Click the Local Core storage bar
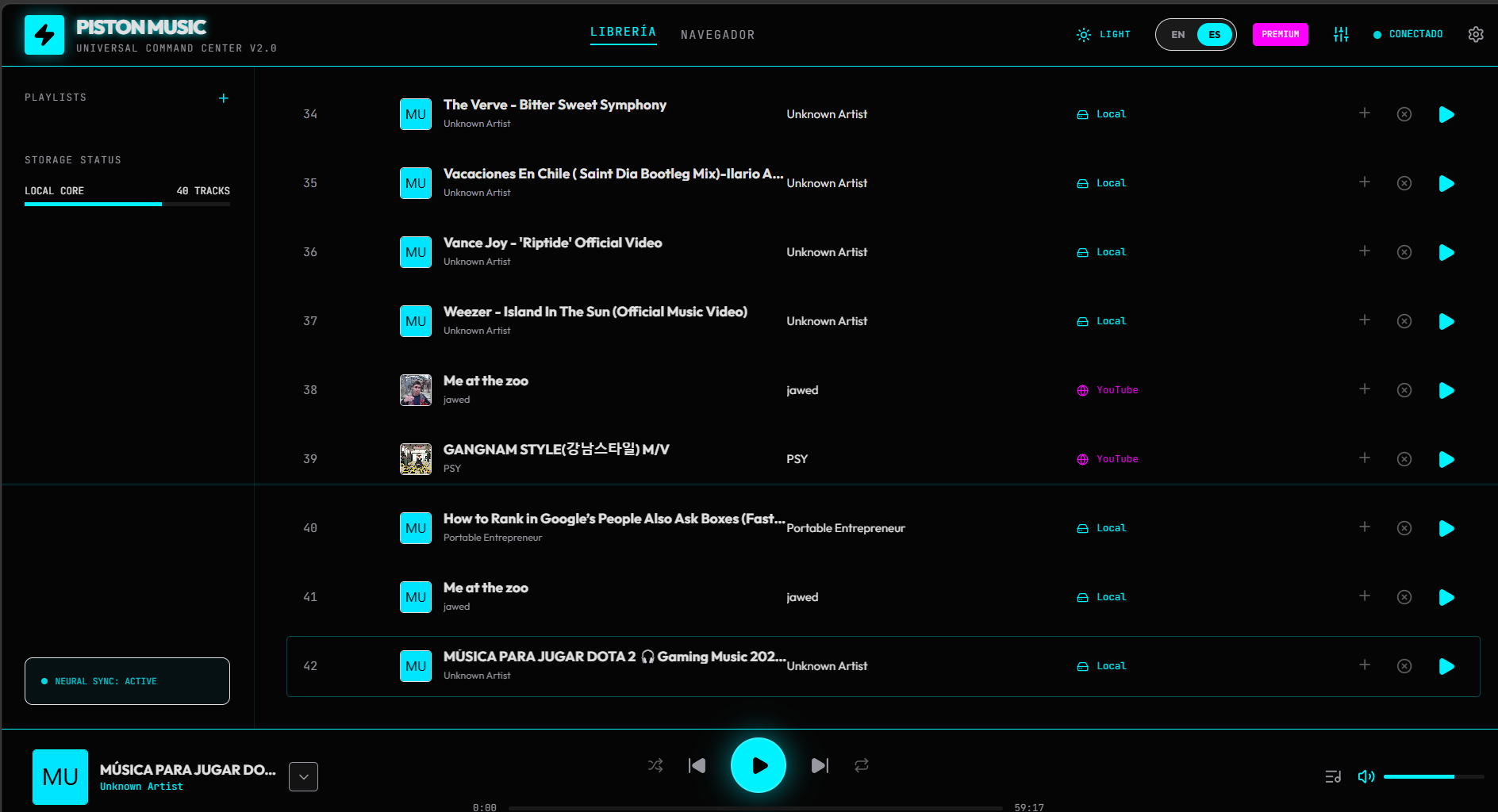The height and width of the screenshot is (812, 1498). 127,204
